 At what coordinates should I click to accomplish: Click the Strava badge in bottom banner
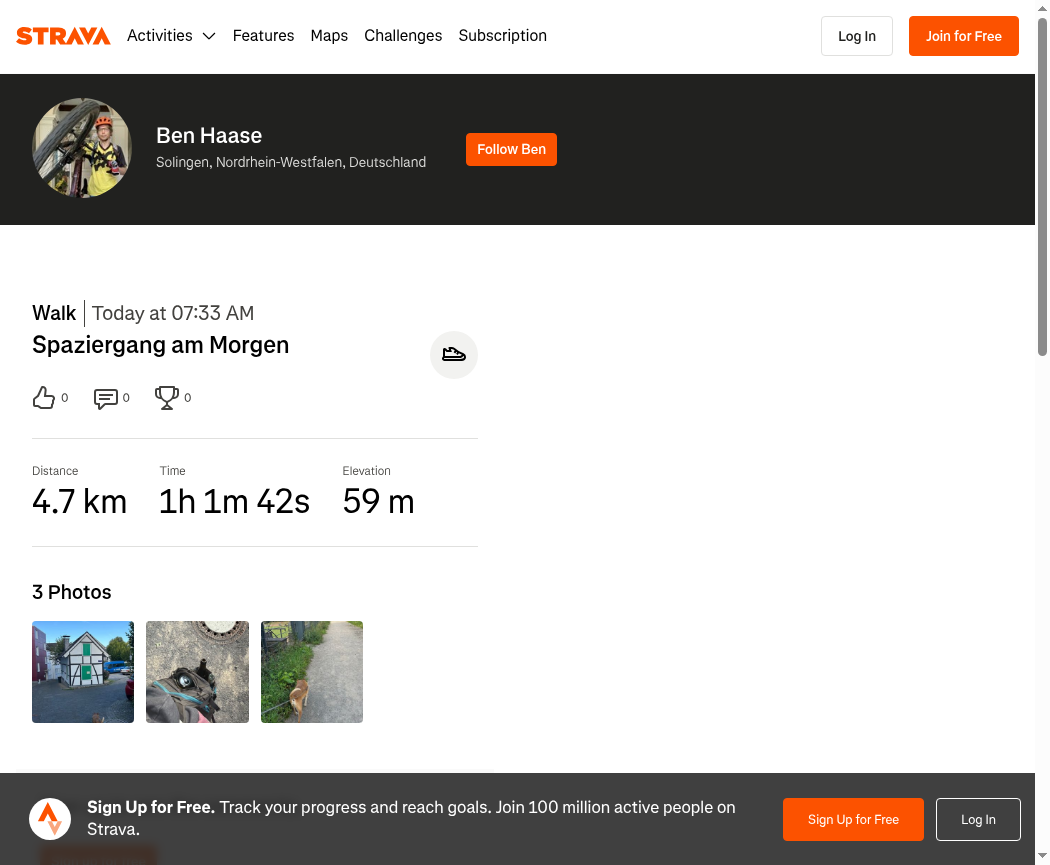(x=50, y=819)
